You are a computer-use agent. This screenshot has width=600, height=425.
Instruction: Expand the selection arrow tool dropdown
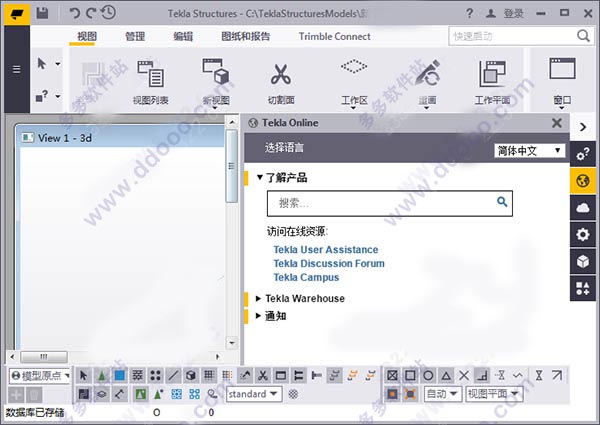(58, 64)
